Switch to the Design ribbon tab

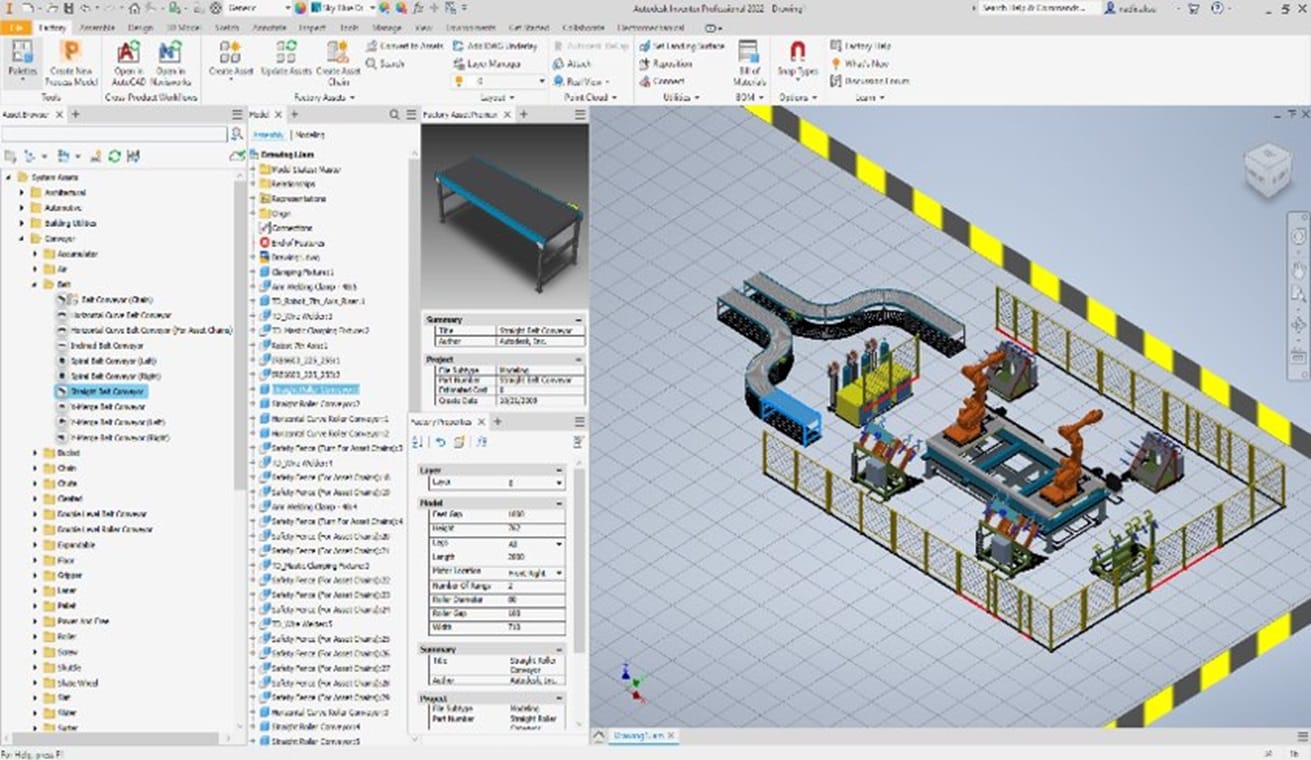(140, 28)
